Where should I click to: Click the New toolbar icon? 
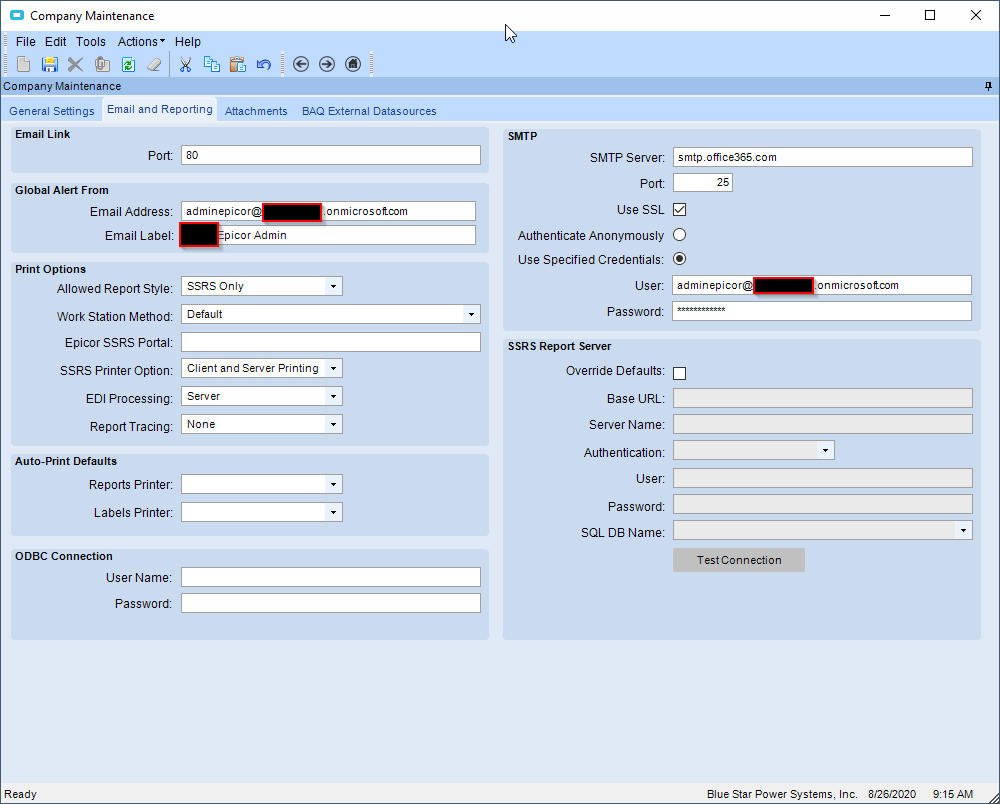(23, 64)
